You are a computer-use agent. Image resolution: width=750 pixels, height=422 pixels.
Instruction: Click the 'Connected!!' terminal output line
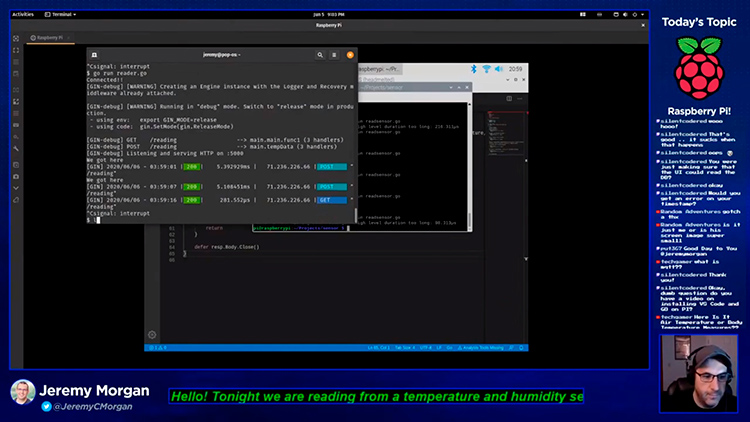[x=105, y=80]
